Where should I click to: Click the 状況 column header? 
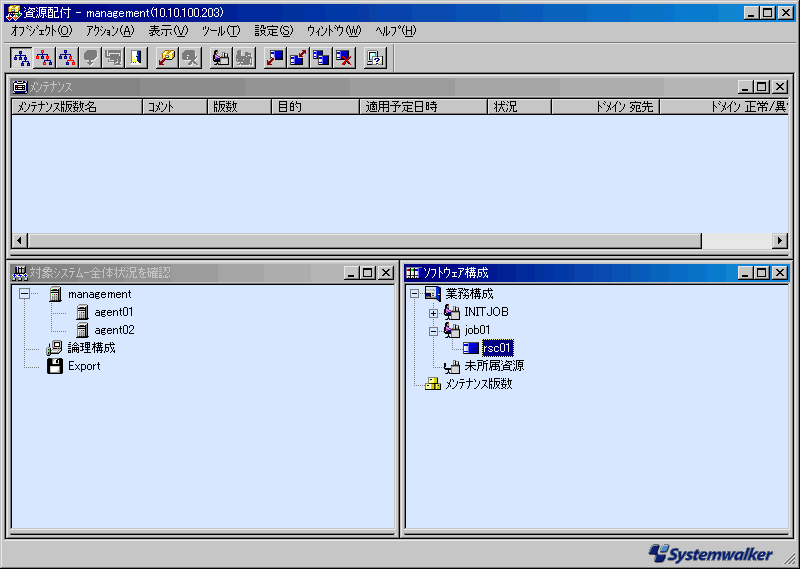click(519, 107)
